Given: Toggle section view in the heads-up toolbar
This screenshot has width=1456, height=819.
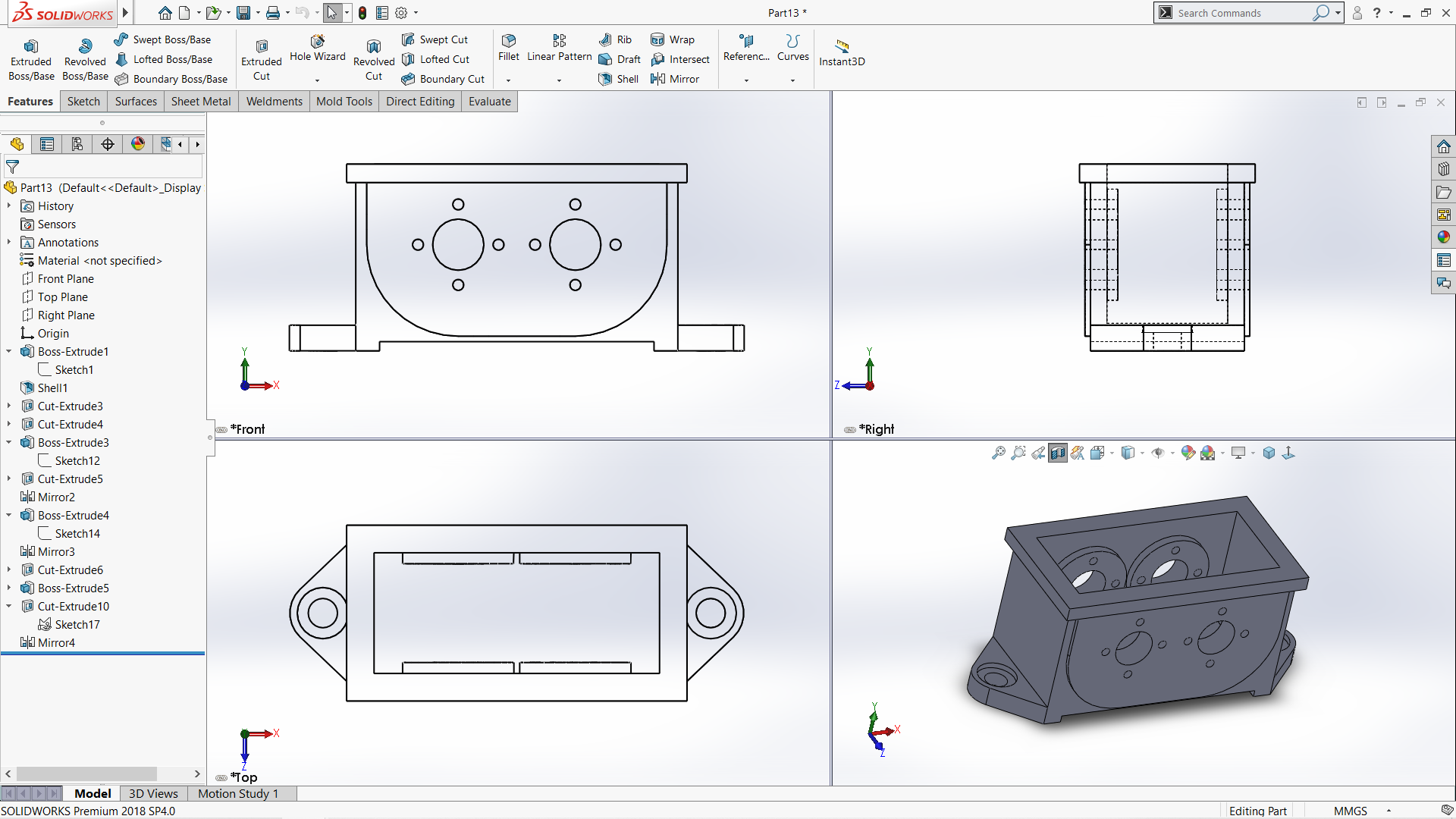Looking at the screenshot, I should tap(1058, 453).
